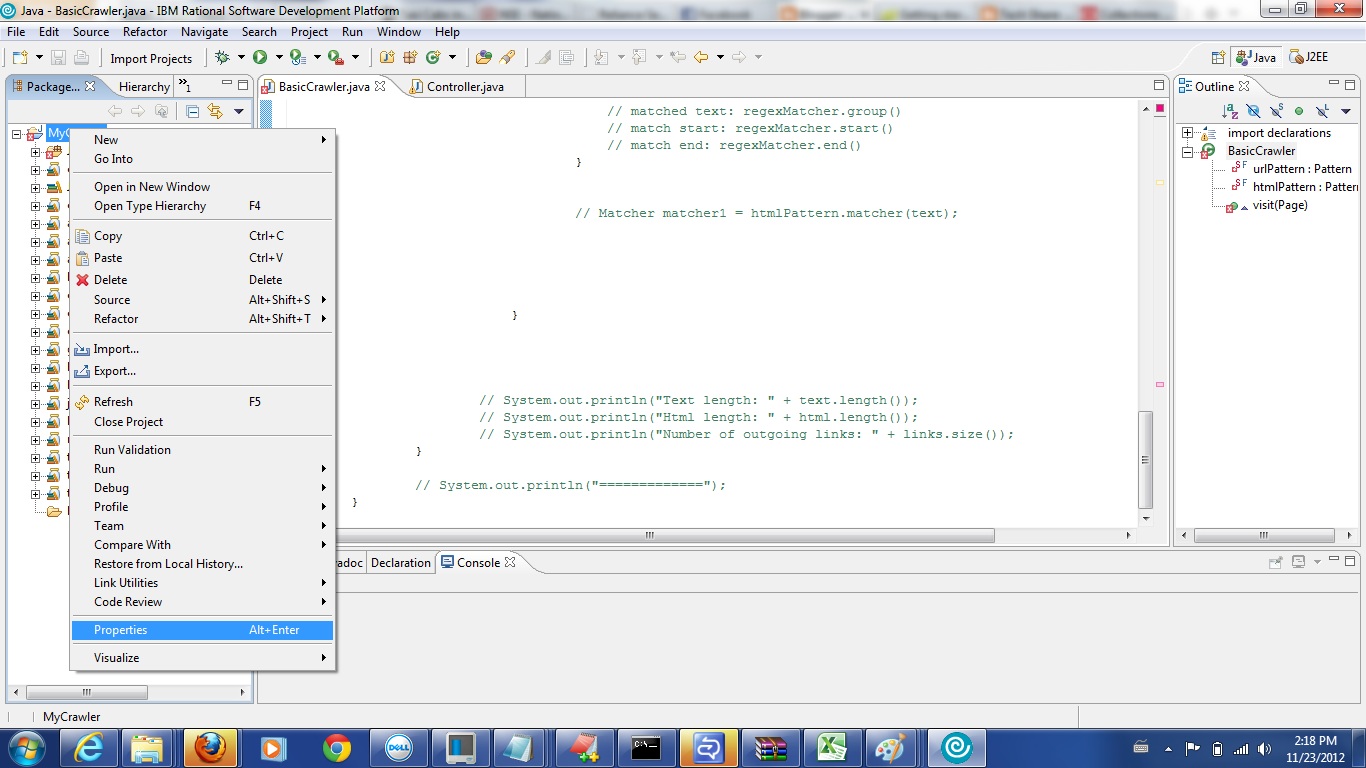Toggle Hide Local Types in Outline
The image size is (1366, 768).
[x=1324, y=112]
